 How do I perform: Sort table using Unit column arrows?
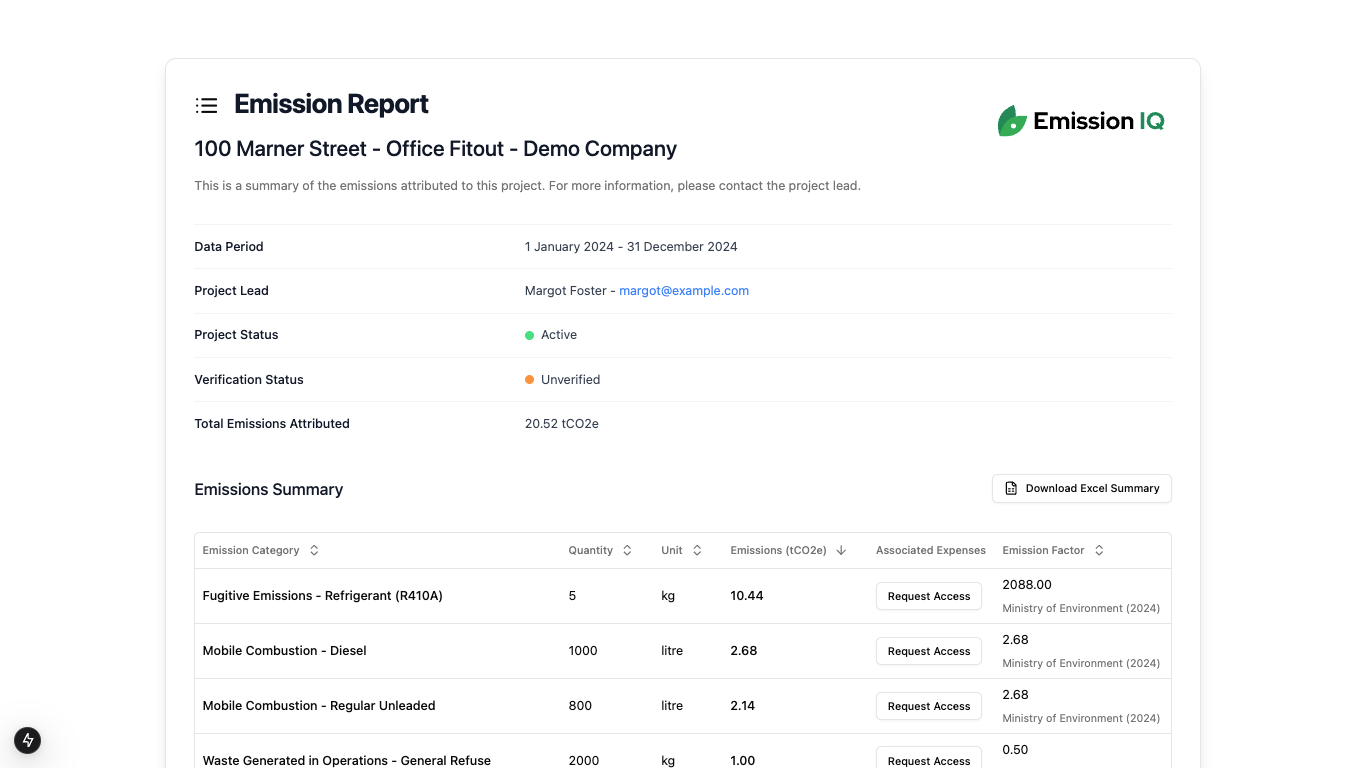click(697, 551)
